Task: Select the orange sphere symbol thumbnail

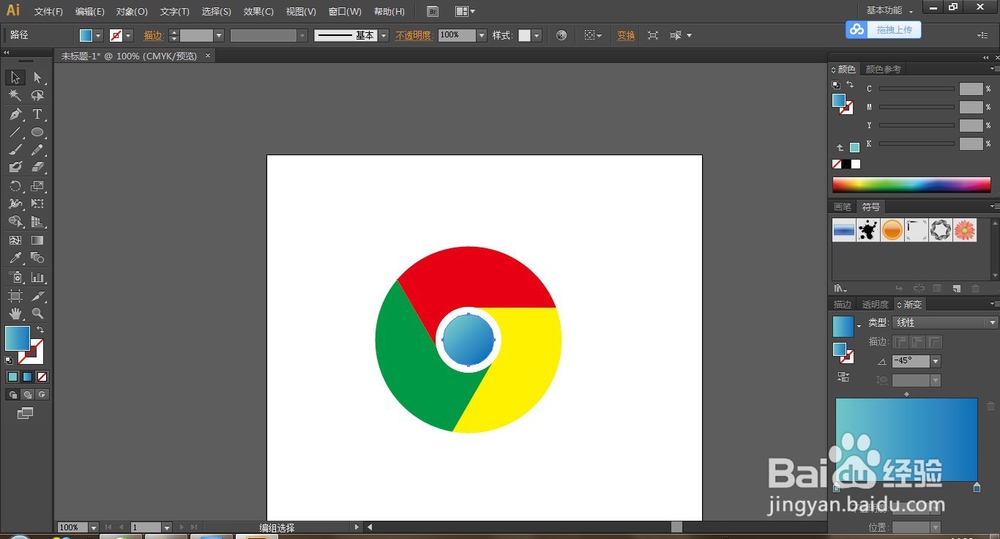Action: pos(892,230)
